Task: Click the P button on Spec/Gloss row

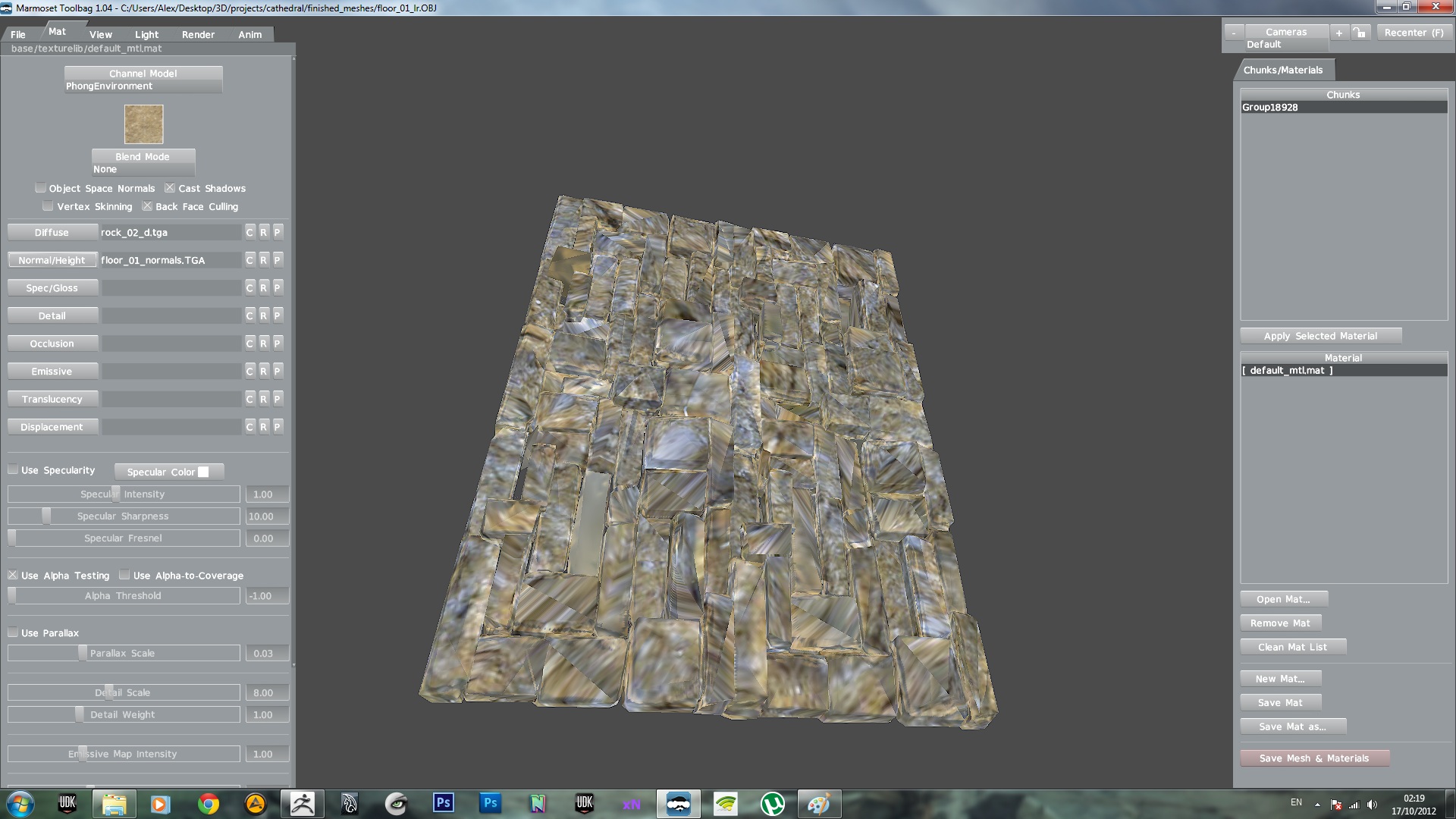Action: [277, 287]
